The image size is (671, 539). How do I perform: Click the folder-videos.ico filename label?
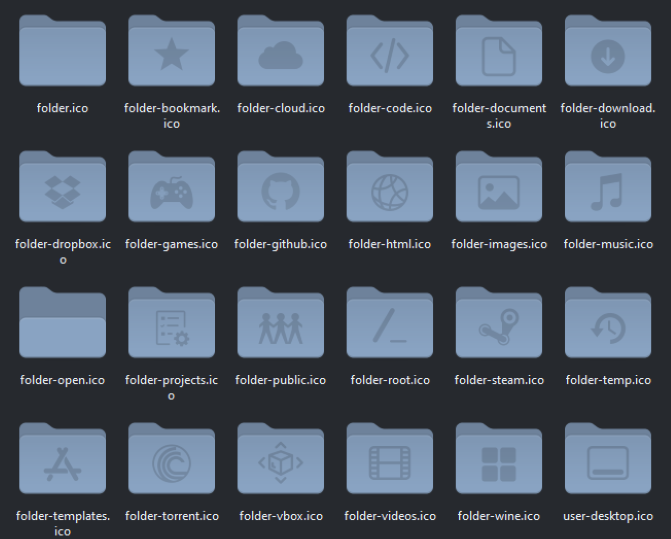click(390, 516)
